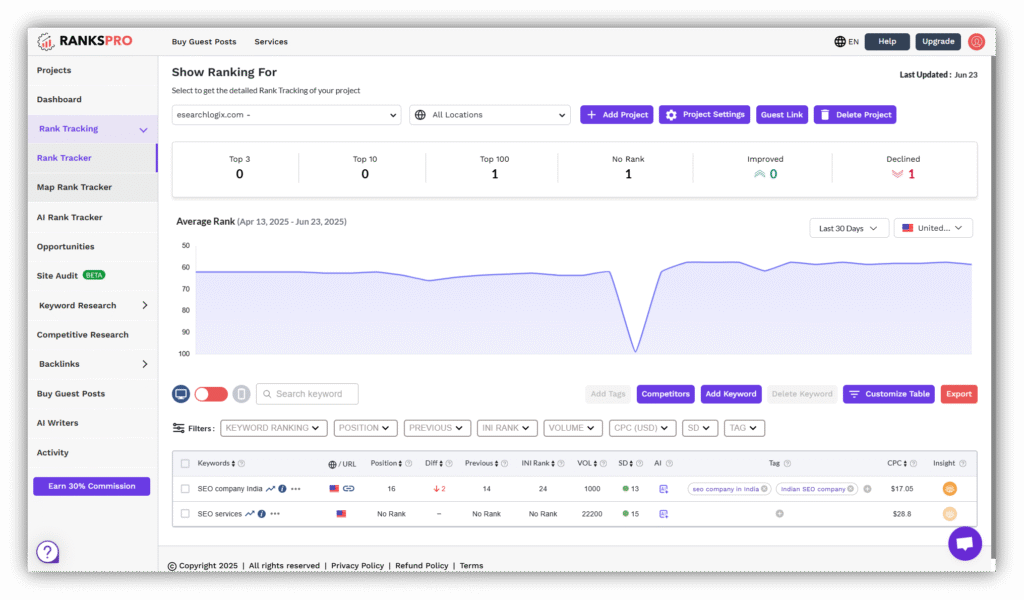Open Map Rank Tracker
The width and height of the screenshot is (1024, 600).
74,187
